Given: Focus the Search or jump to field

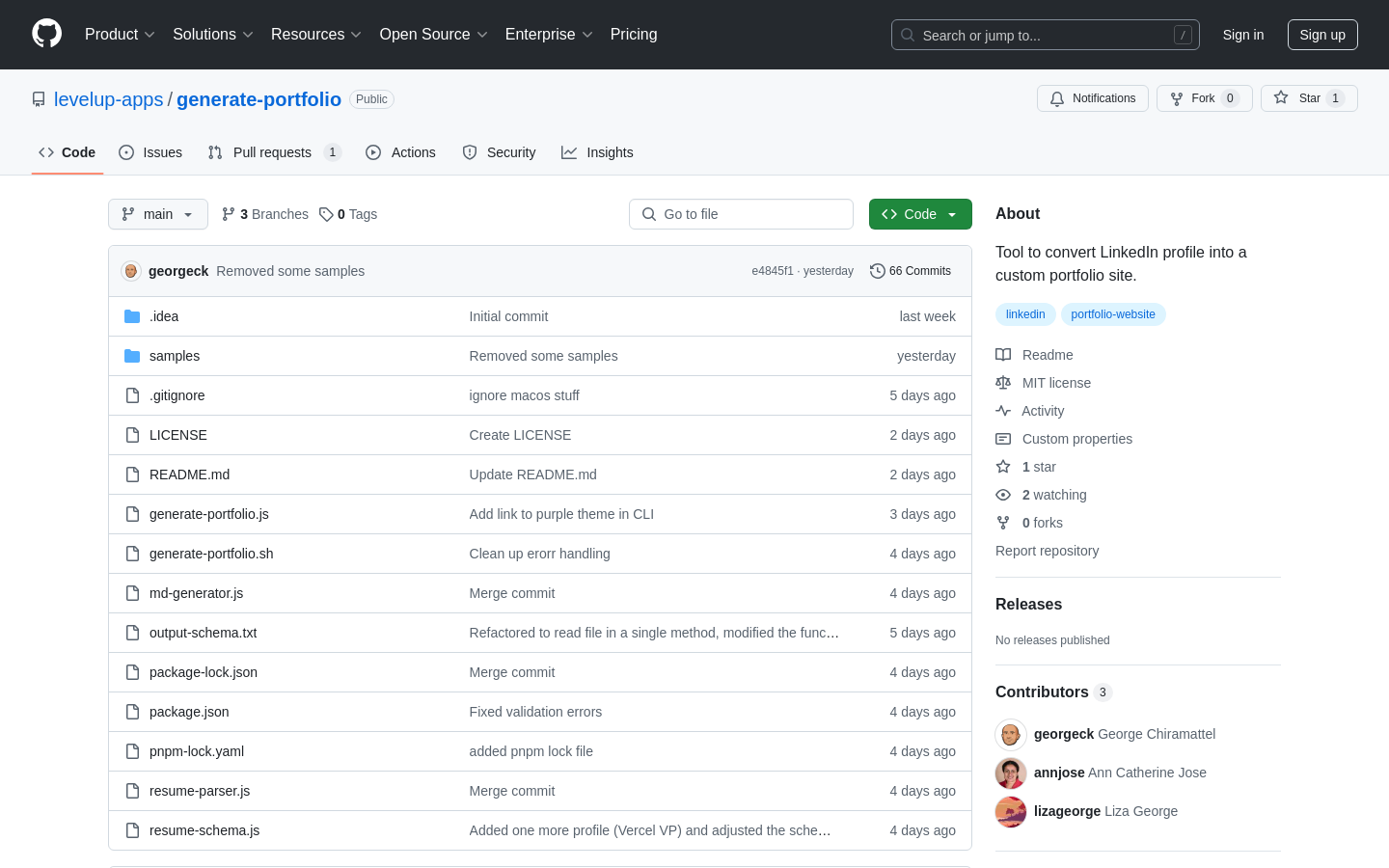Looking at the screenshot, I should point(1046,35).
